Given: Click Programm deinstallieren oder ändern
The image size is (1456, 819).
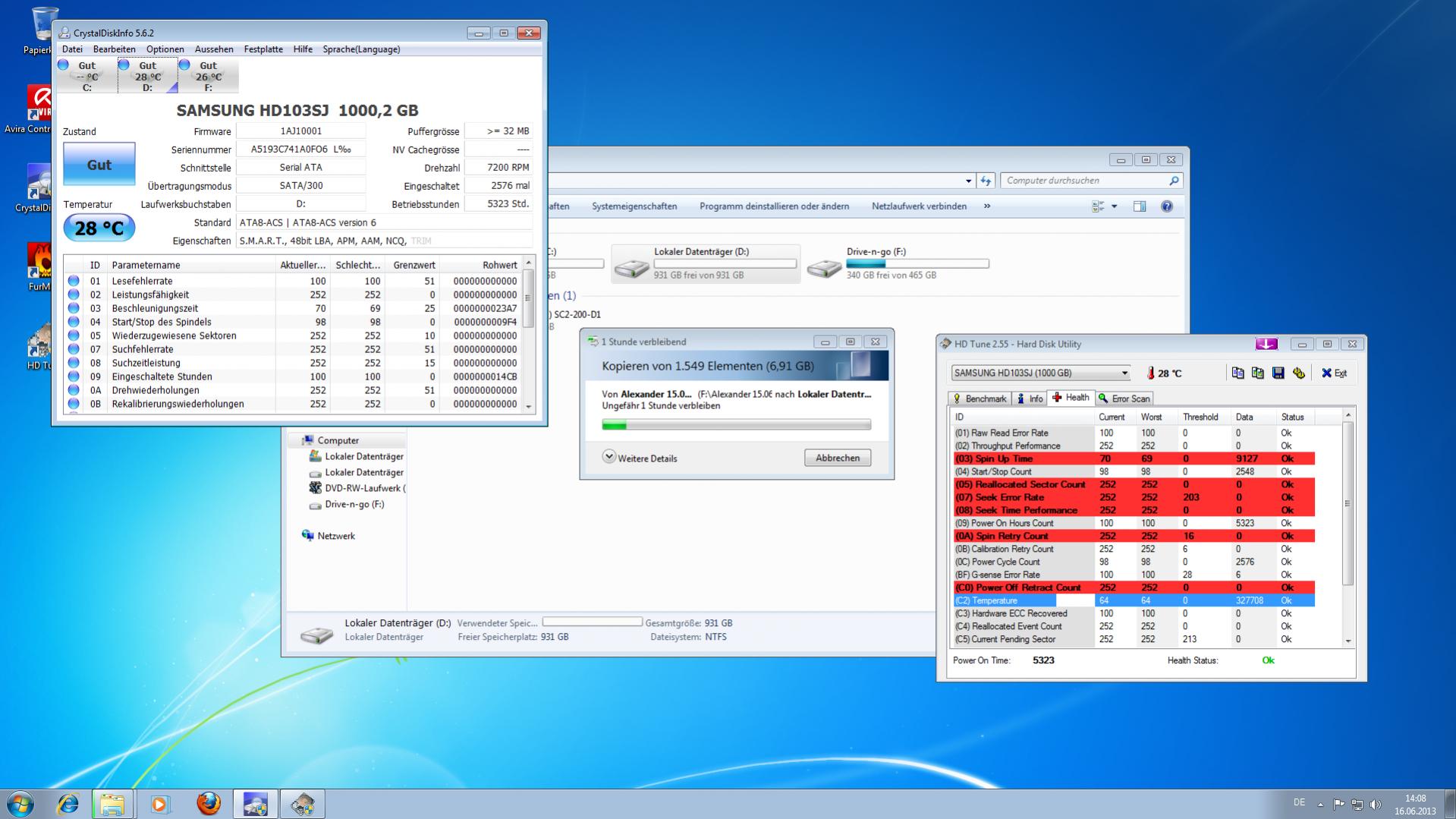Looking at the screenshot, I should click(x=774, y=206).
